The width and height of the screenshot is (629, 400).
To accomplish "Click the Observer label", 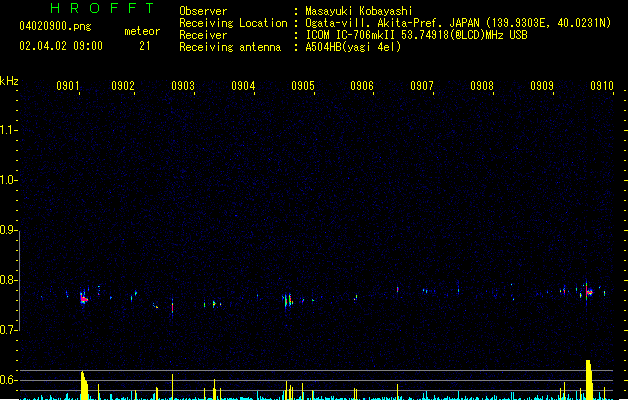I will point(203,11).
